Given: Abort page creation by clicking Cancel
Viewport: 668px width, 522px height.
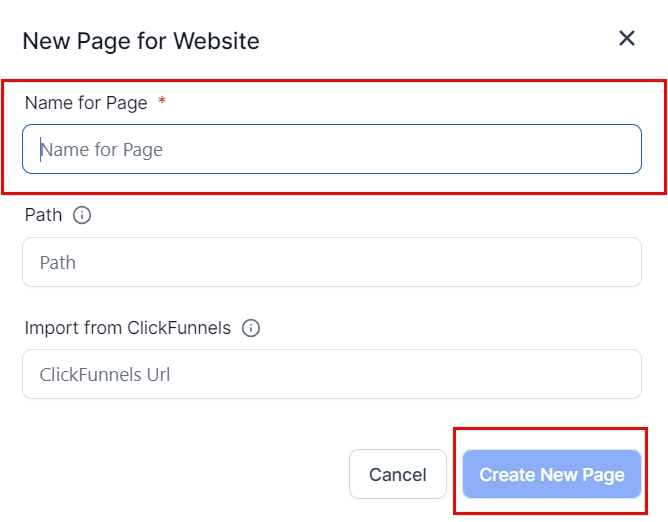Looking at the screenshot, I should click(398, 475).
